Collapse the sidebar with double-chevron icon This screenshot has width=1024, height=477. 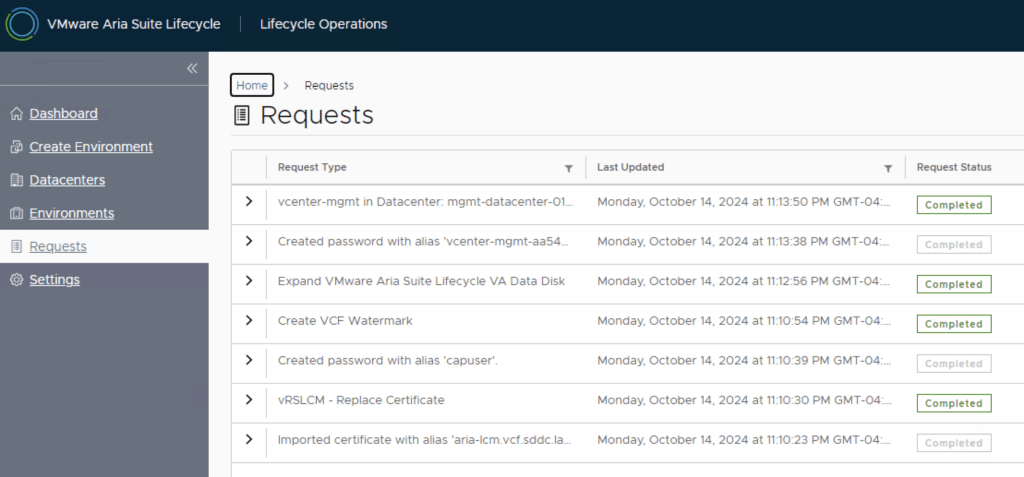click(x=192, y=68)
